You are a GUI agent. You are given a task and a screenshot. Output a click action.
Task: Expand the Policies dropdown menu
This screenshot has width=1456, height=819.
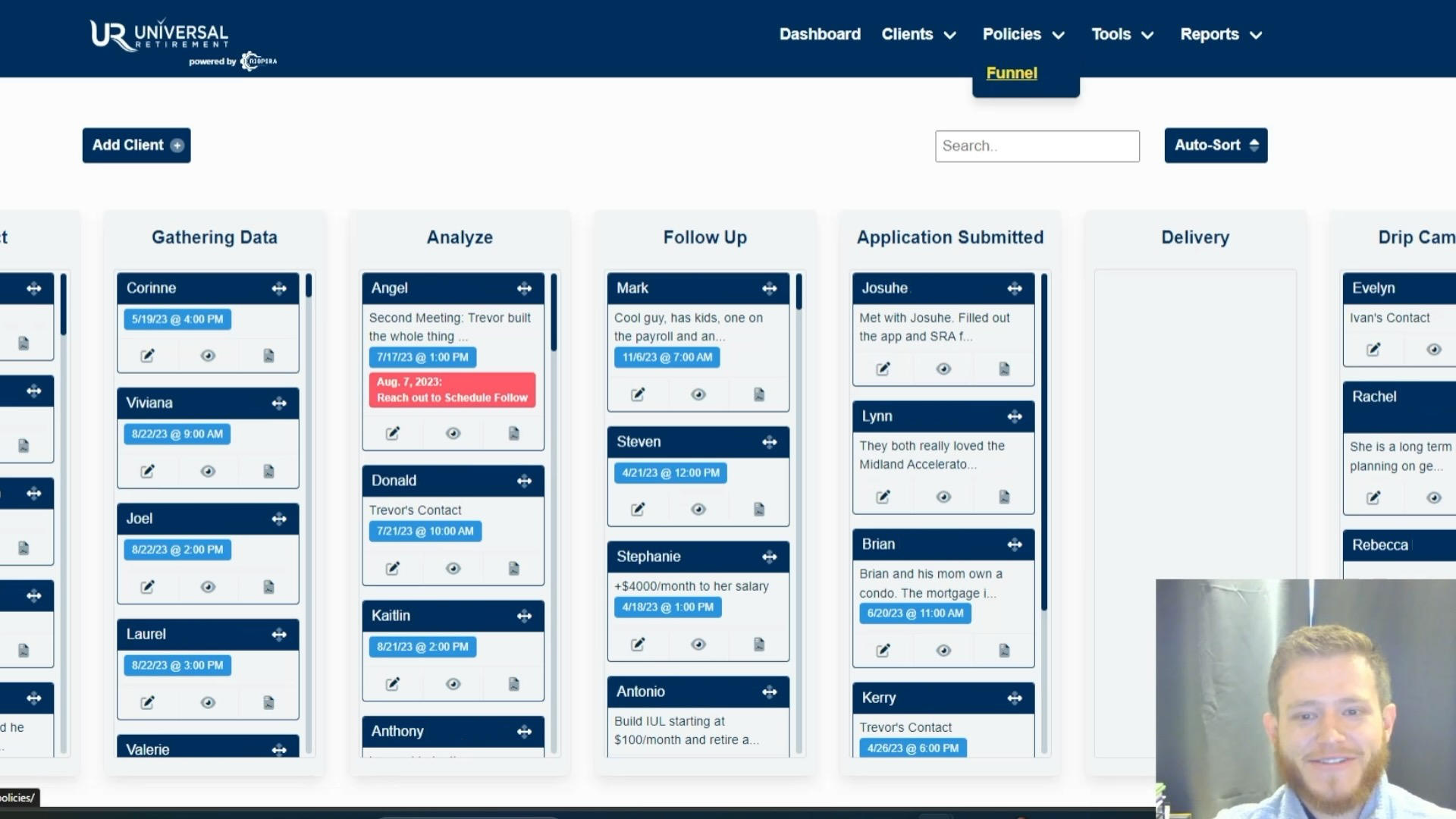(1023, 34)
